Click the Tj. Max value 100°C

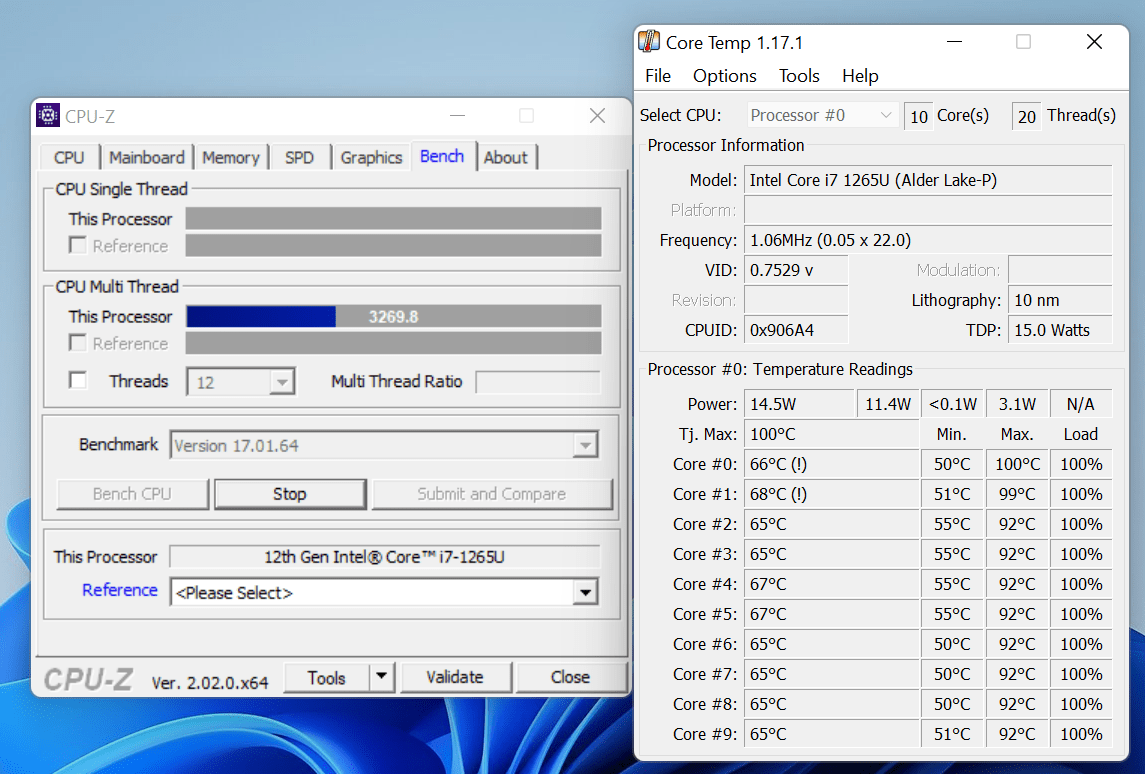(x=831, y=434)
